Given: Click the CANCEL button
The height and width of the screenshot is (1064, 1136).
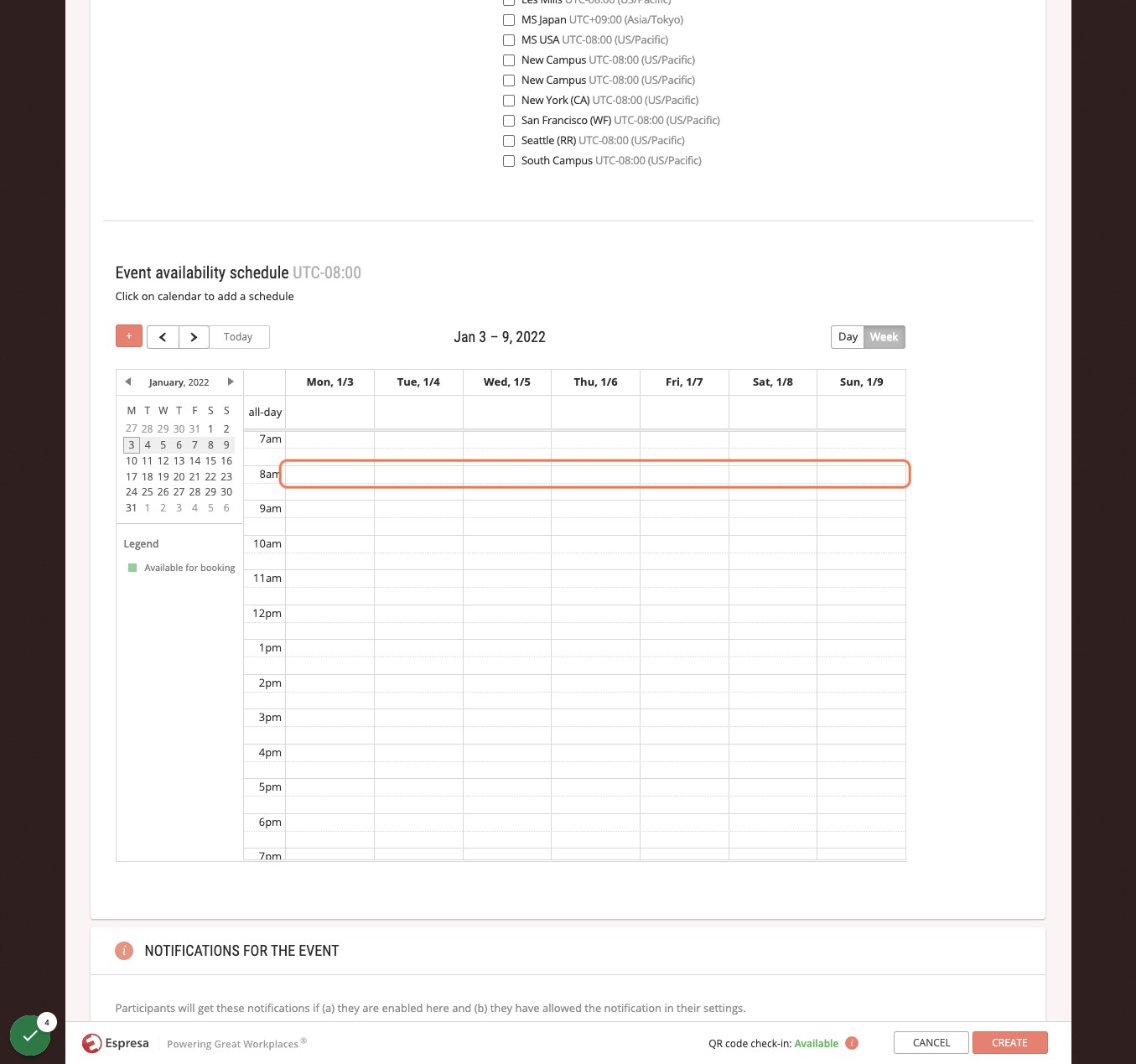Looking at the screenshot, I should (931, 1043).
